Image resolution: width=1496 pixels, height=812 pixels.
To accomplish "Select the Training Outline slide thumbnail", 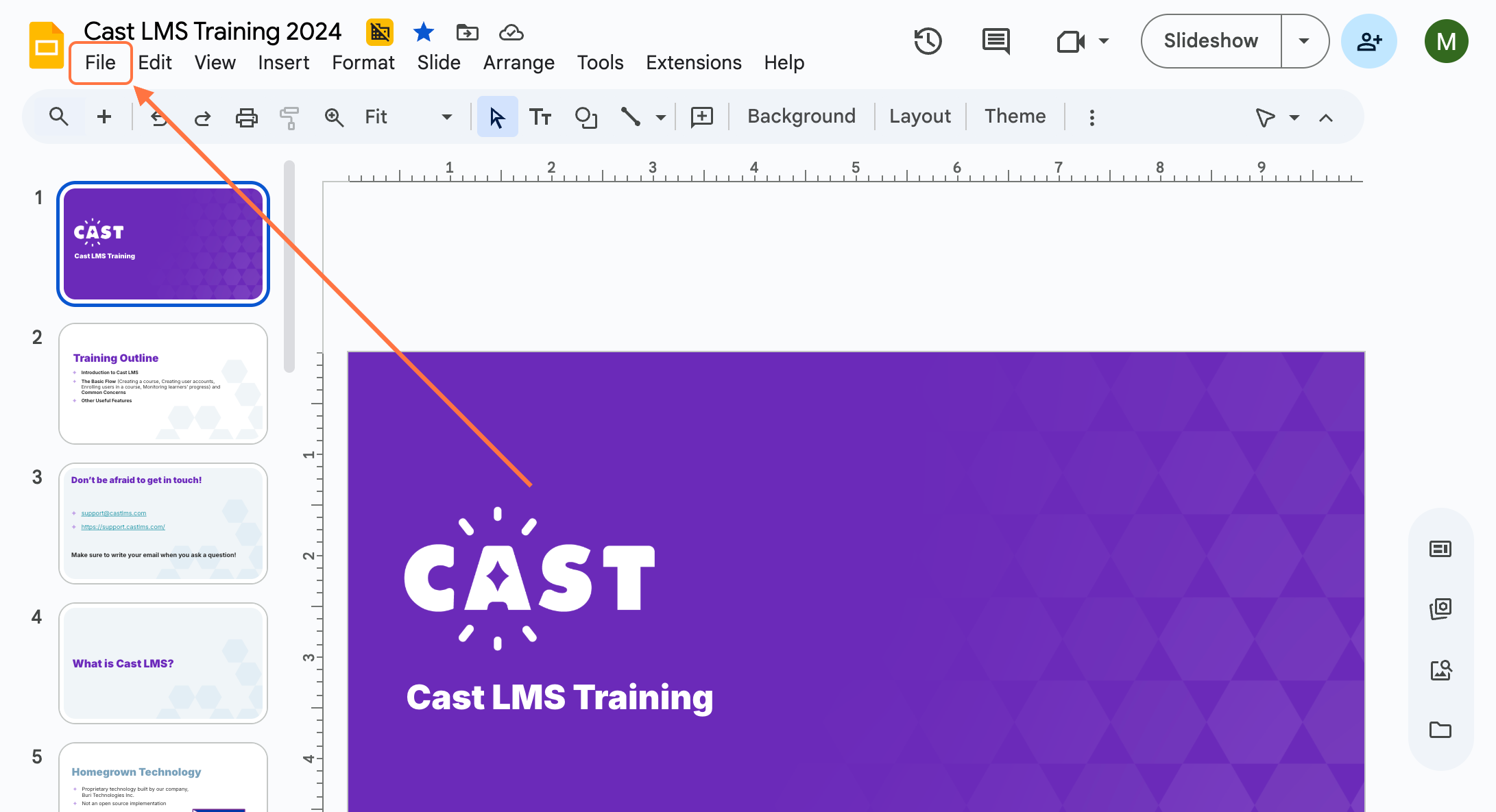I will [163, 384].
